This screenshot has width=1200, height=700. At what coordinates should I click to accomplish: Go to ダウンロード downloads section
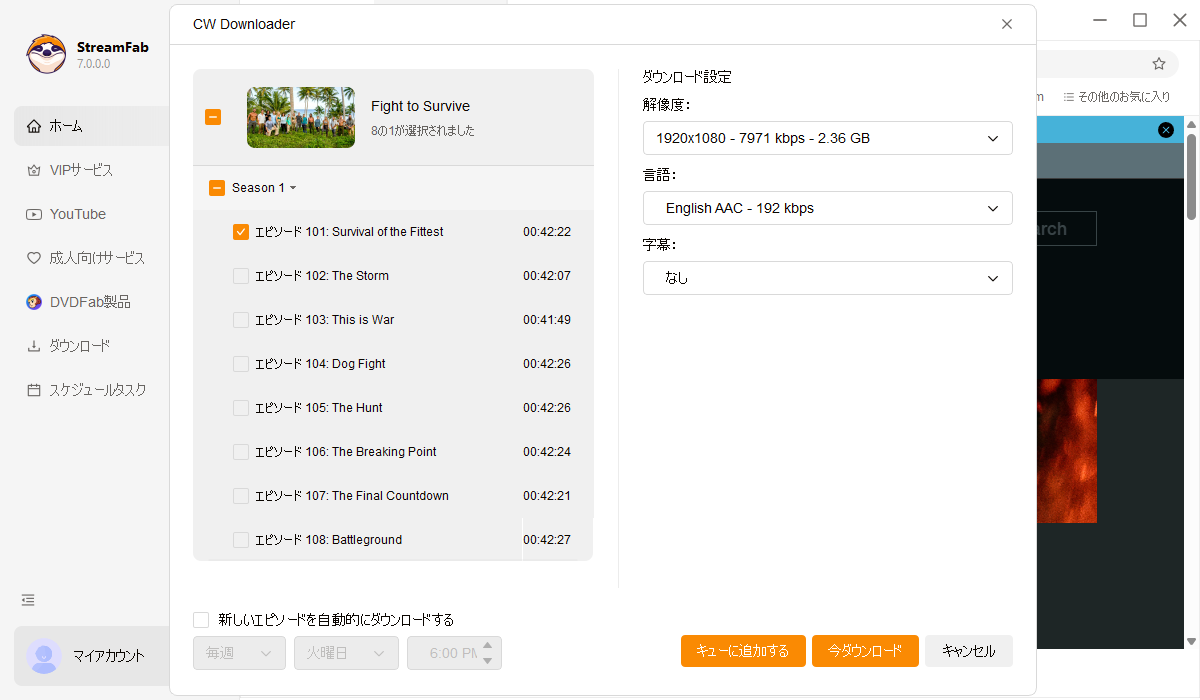(x=79, y=346)
